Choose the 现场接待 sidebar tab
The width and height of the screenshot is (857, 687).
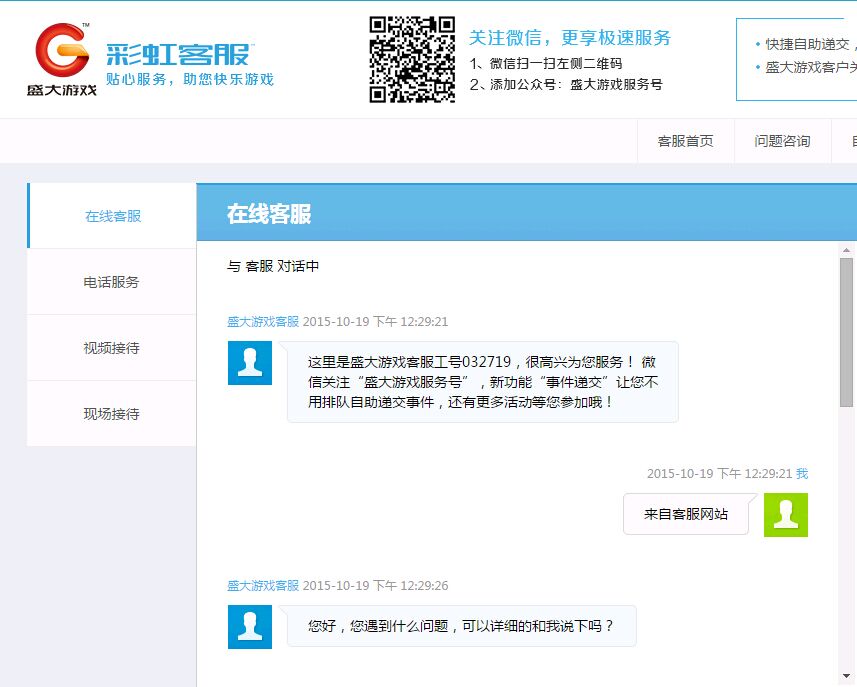coord(112,414)
